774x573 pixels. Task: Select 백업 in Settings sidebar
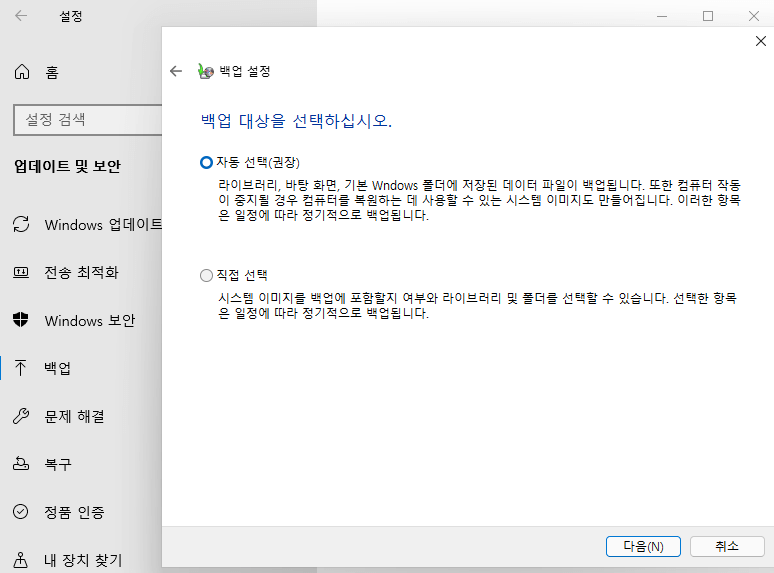[x=57, y=368]
